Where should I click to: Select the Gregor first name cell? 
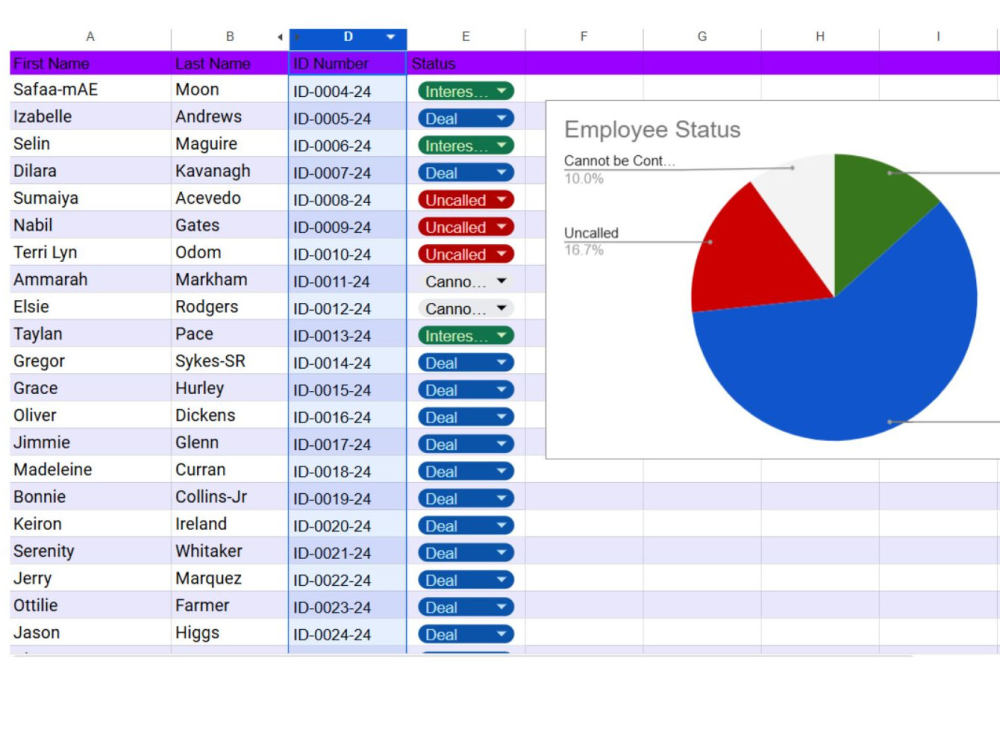pyautogui.click(x=91, y=361)
